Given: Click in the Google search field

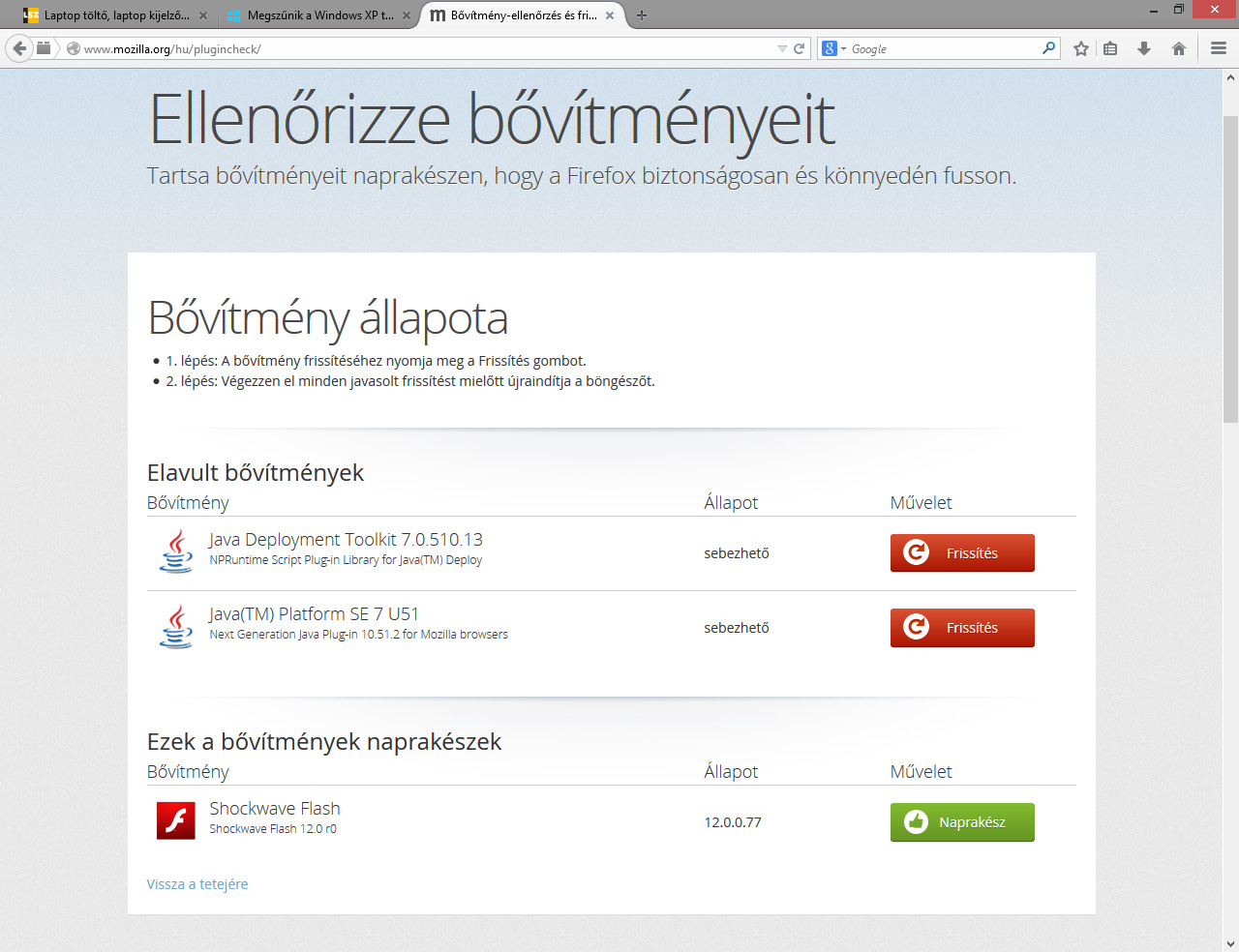Looking at the screenshot, I should click(944, 48).
